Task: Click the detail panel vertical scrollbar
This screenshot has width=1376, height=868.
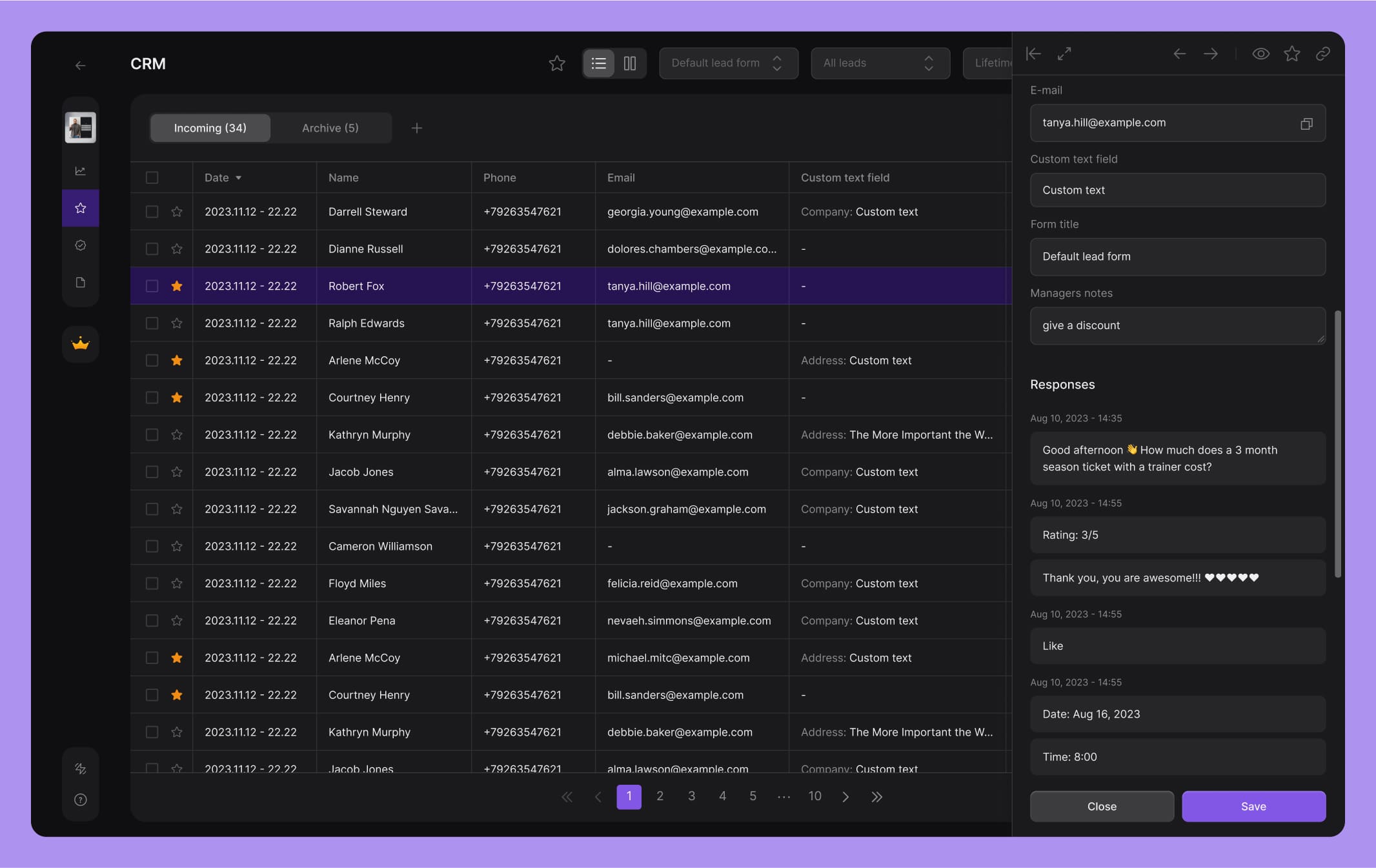Action: coord(1337,445)
